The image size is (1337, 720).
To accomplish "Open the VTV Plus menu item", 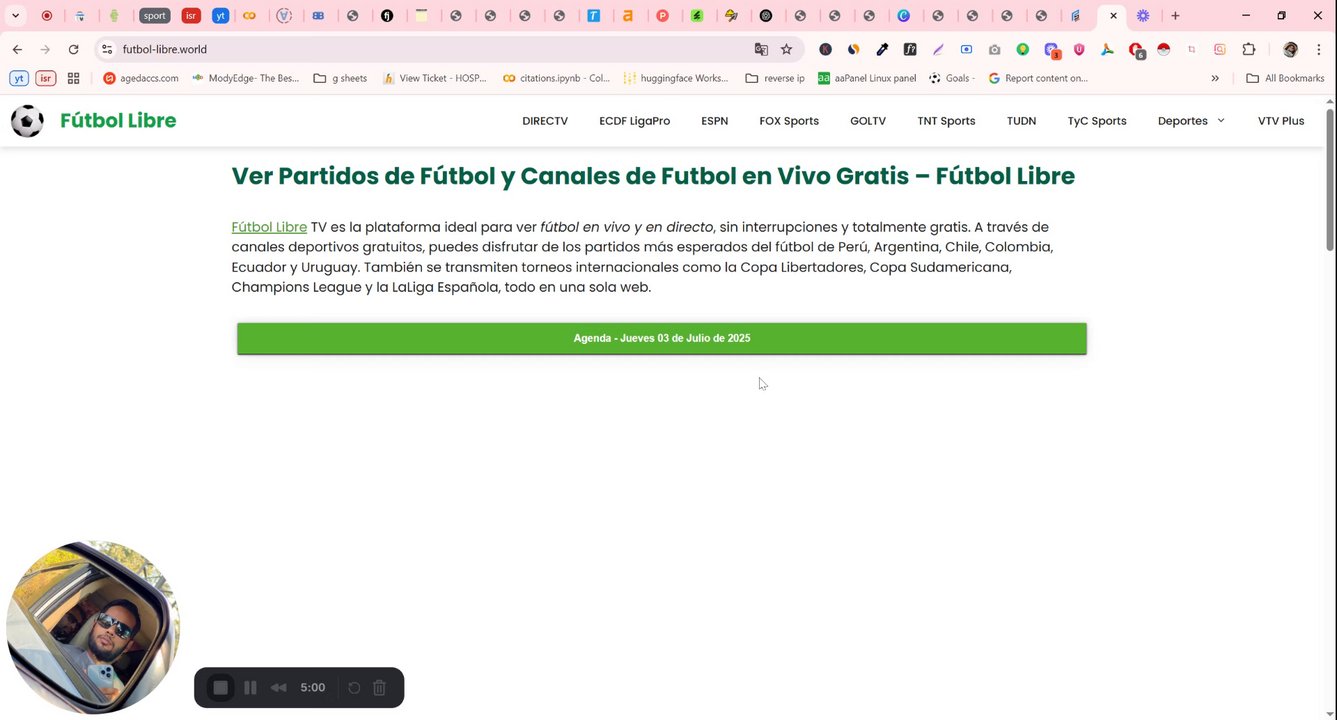I will [x=1281, y=121].
